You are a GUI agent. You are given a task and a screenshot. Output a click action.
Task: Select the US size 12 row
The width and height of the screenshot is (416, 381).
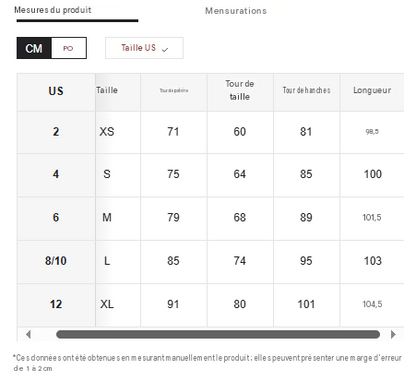[210, 304]
